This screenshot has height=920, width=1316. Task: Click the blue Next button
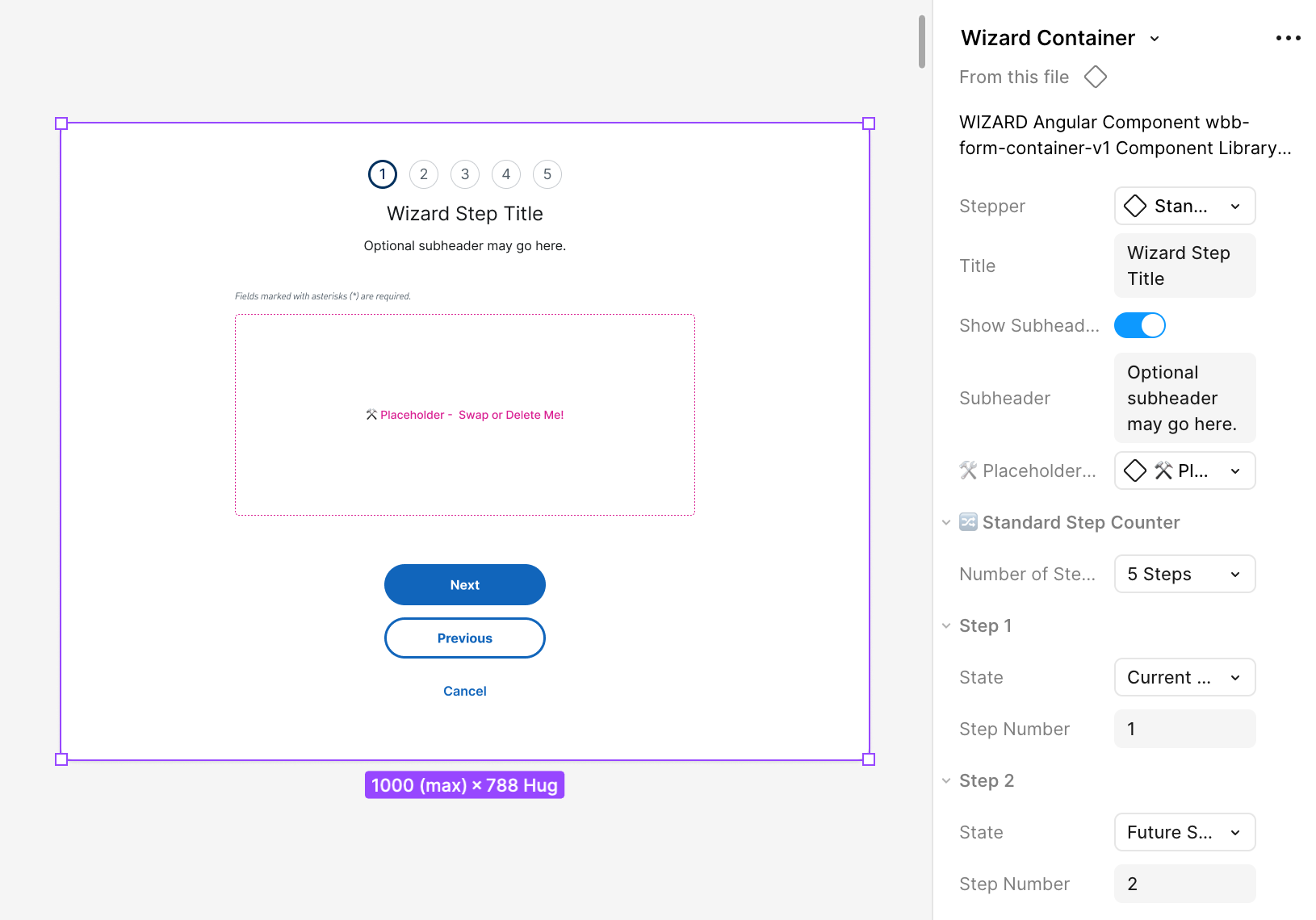(465, 584)
